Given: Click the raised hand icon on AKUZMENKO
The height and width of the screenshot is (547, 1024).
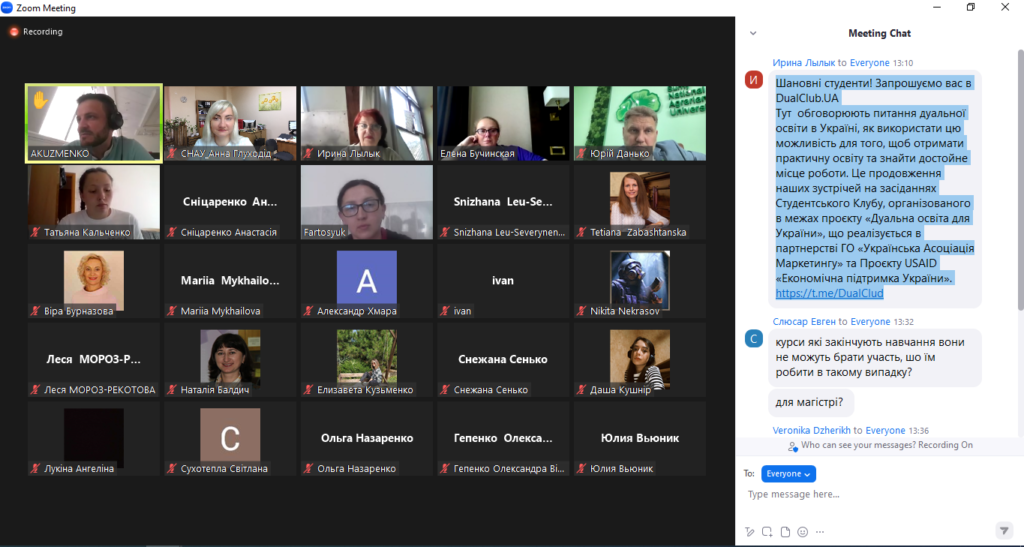Looking at the screenshot, I should 40,100.
